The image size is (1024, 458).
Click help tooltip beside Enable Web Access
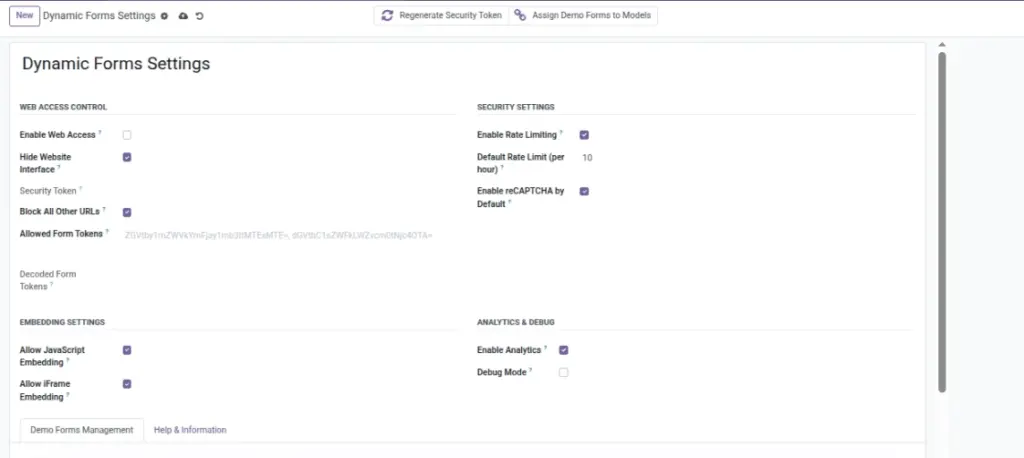coord(101,133)
